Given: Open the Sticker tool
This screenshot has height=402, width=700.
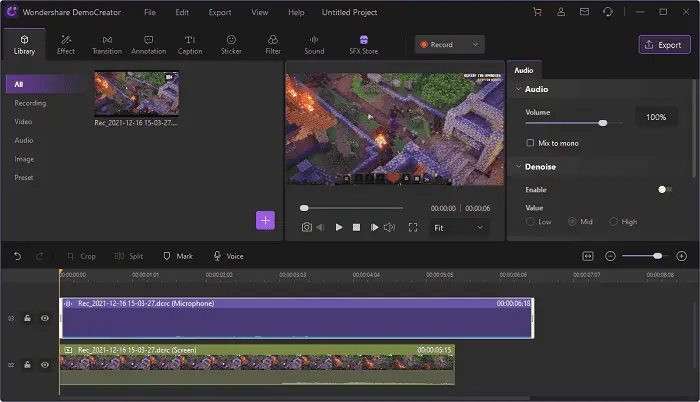Looking at the screenshot, I should 231,45.
